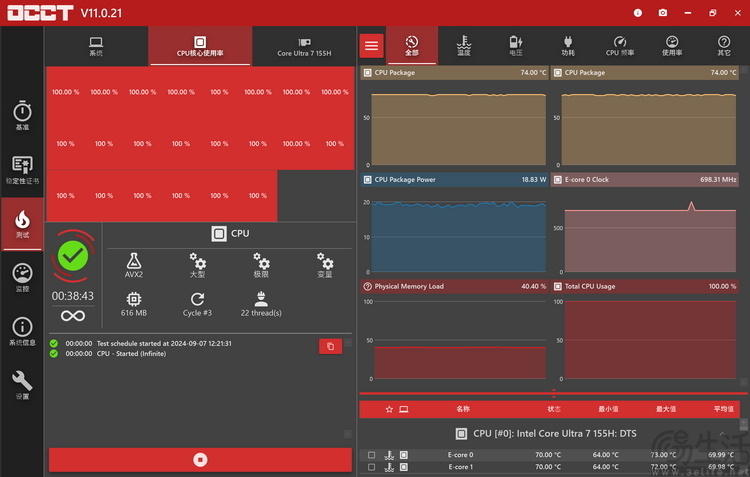
Task: Open 系统信息 system information page
Action: pos(22,331)
